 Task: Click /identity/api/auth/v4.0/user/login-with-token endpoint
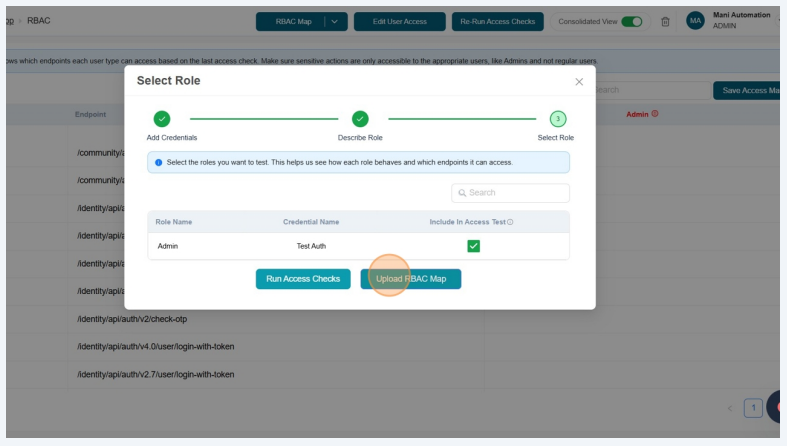click(x=156, y=347)
